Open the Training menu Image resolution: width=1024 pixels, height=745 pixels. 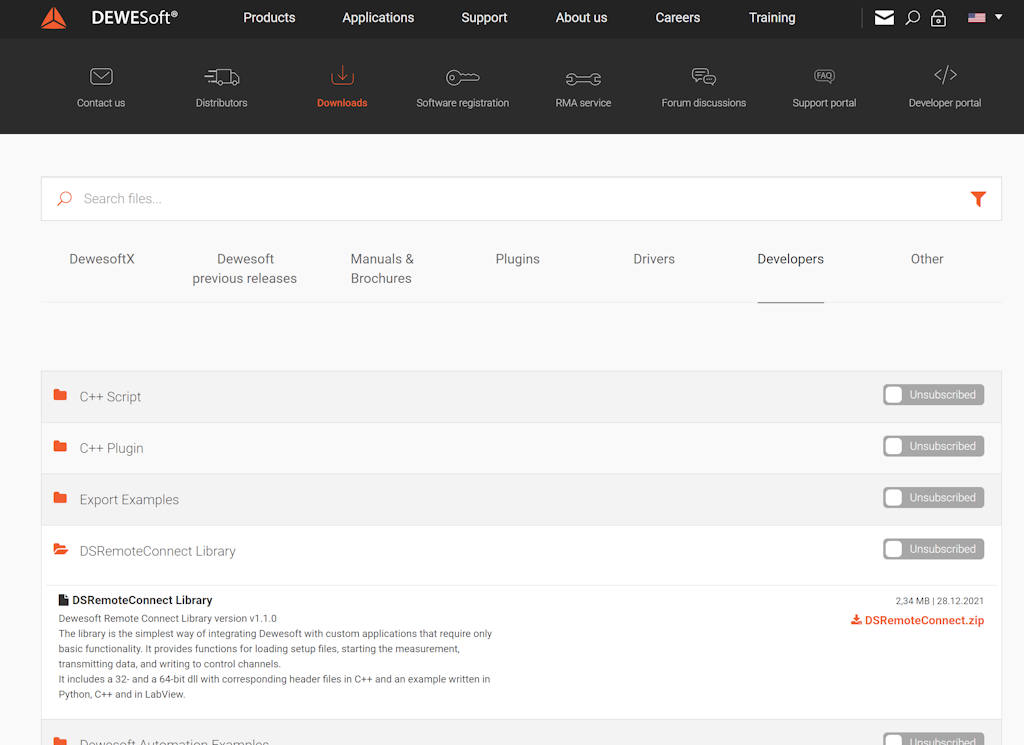772,18
